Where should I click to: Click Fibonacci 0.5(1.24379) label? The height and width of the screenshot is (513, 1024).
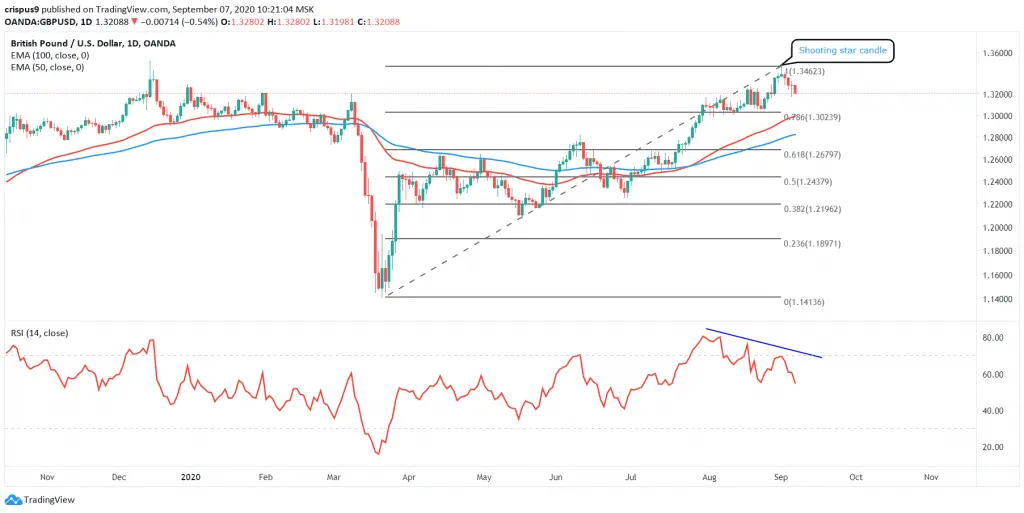[809, 181]
